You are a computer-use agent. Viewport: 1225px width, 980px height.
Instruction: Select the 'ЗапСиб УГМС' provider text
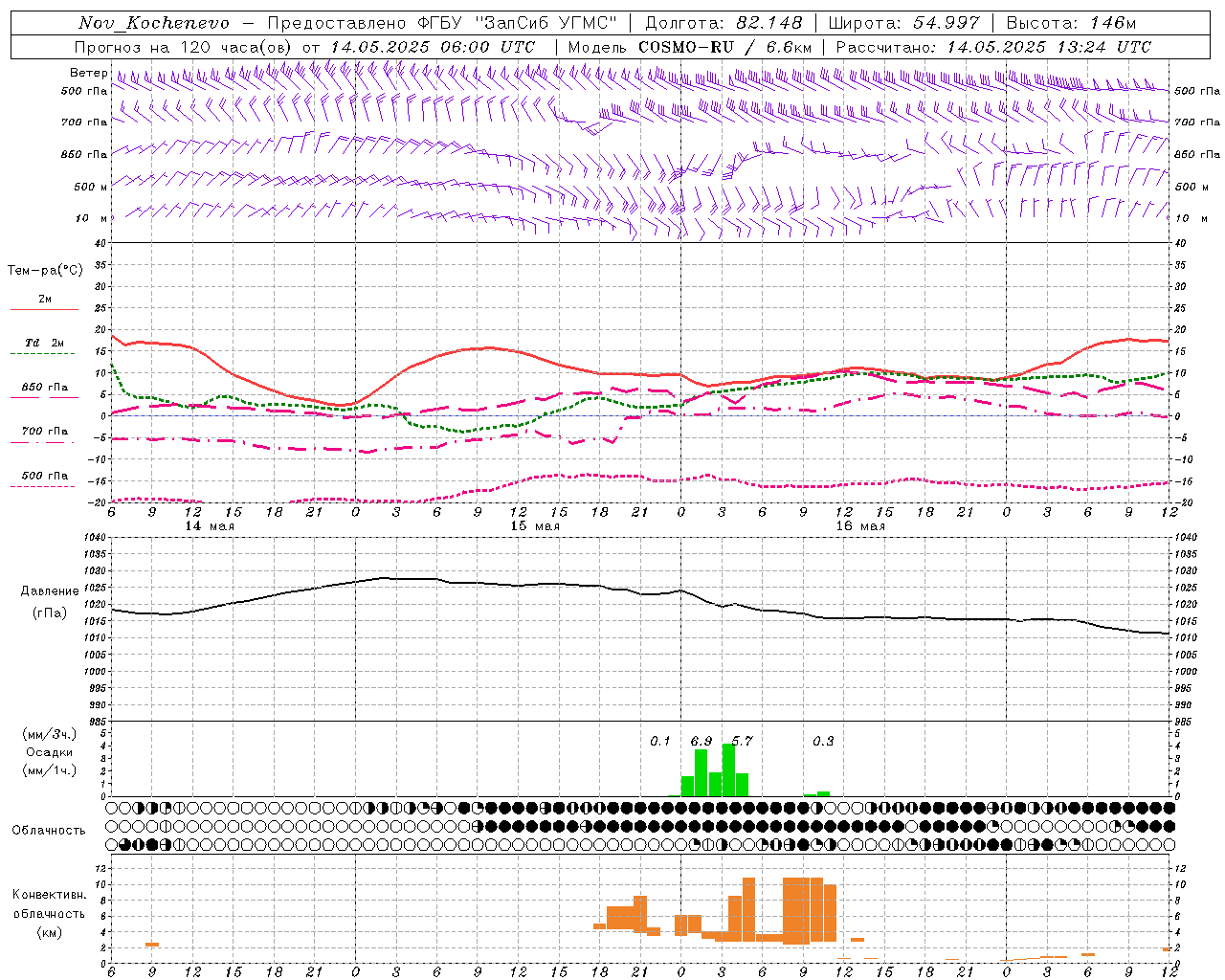tap(547, 23)
